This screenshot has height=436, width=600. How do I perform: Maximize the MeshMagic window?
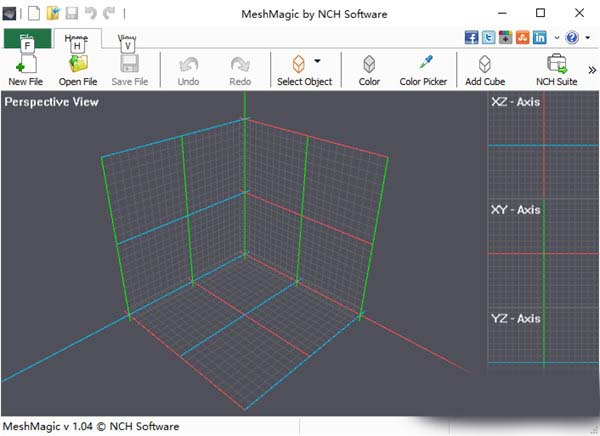[540, 13]
